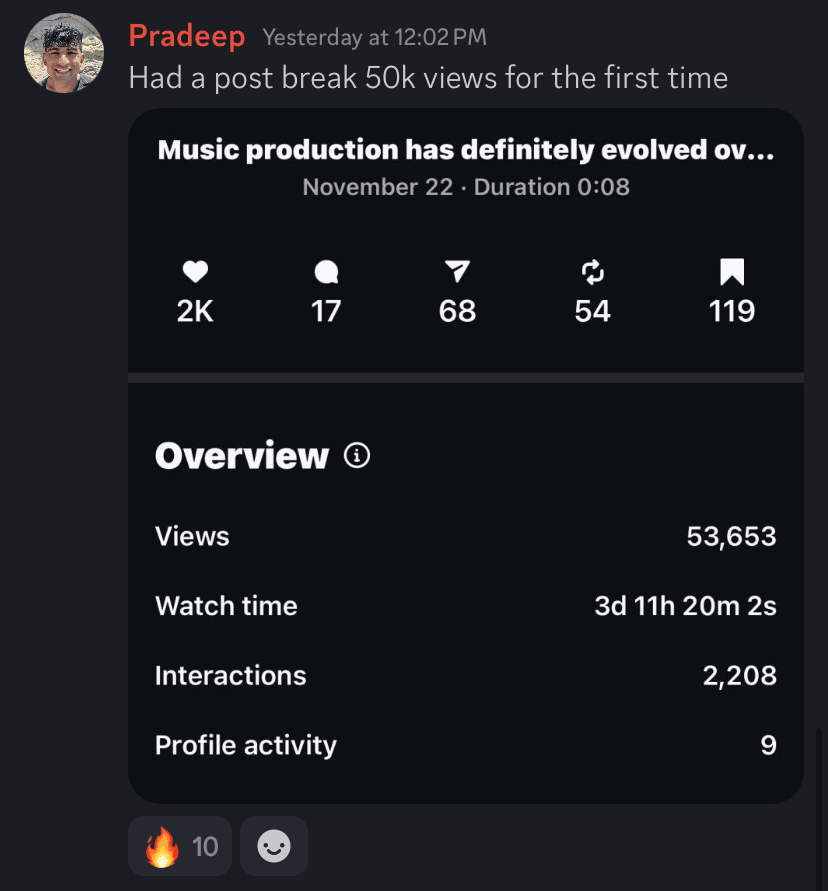Click the message timestamp Yesterday at 12:02 PM
Viewport: 828px width, 891px height.
point(374,38)
